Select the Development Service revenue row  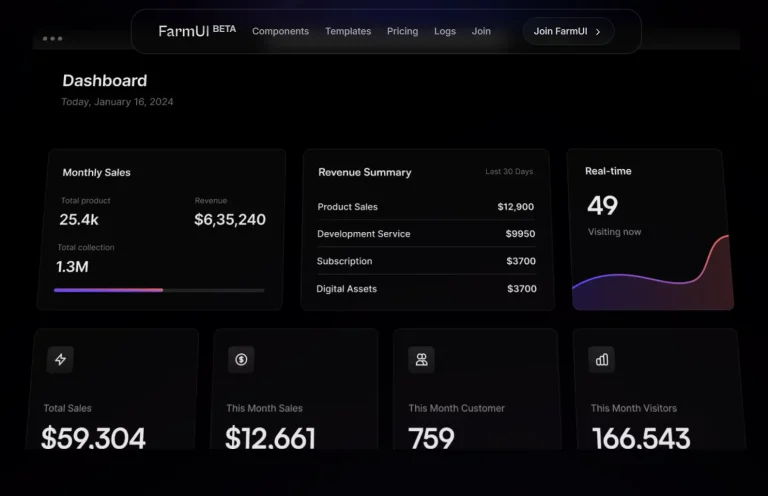[x=426, y=234]
